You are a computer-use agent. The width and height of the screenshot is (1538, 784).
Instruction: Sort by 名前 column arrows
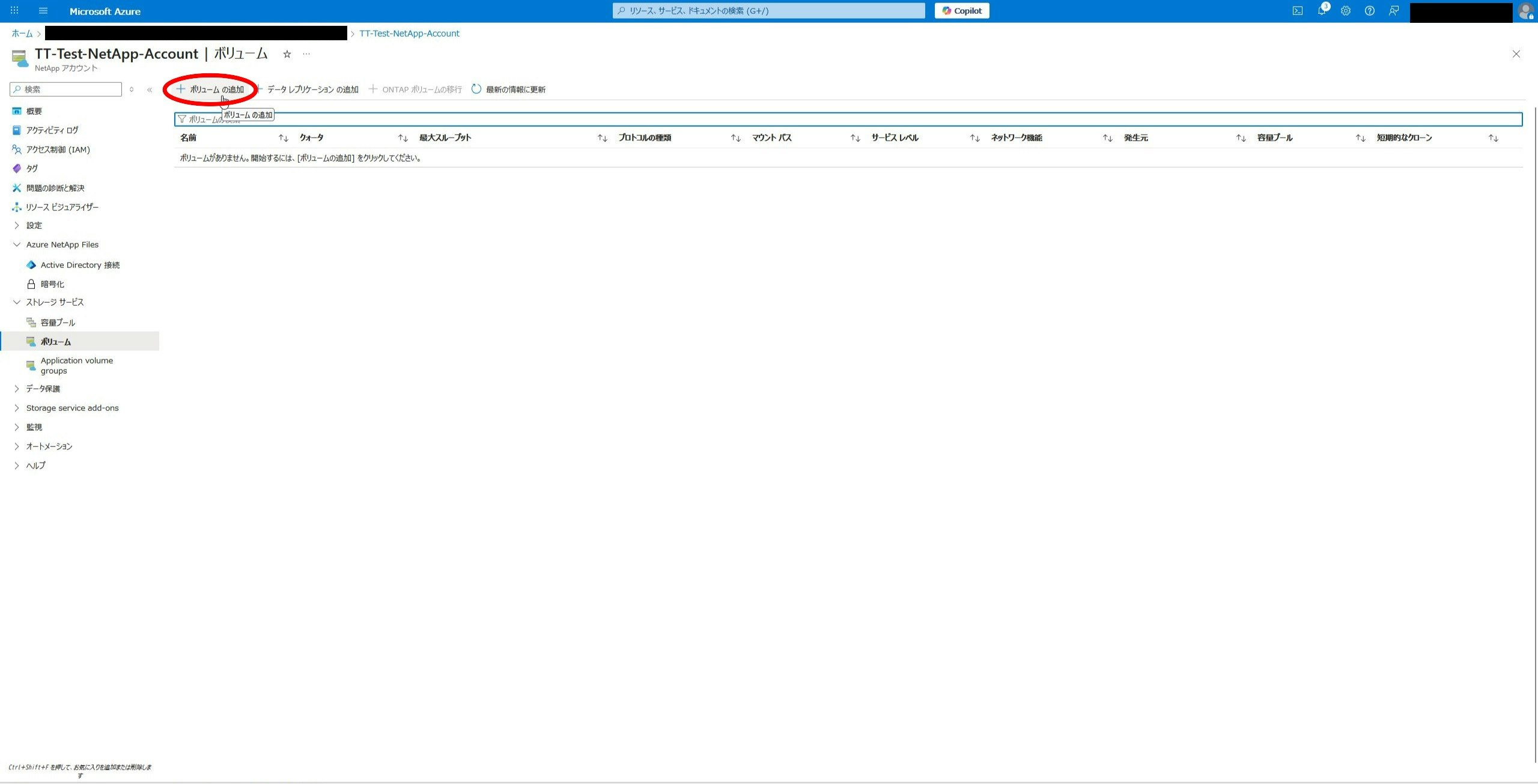coord(284,138)
